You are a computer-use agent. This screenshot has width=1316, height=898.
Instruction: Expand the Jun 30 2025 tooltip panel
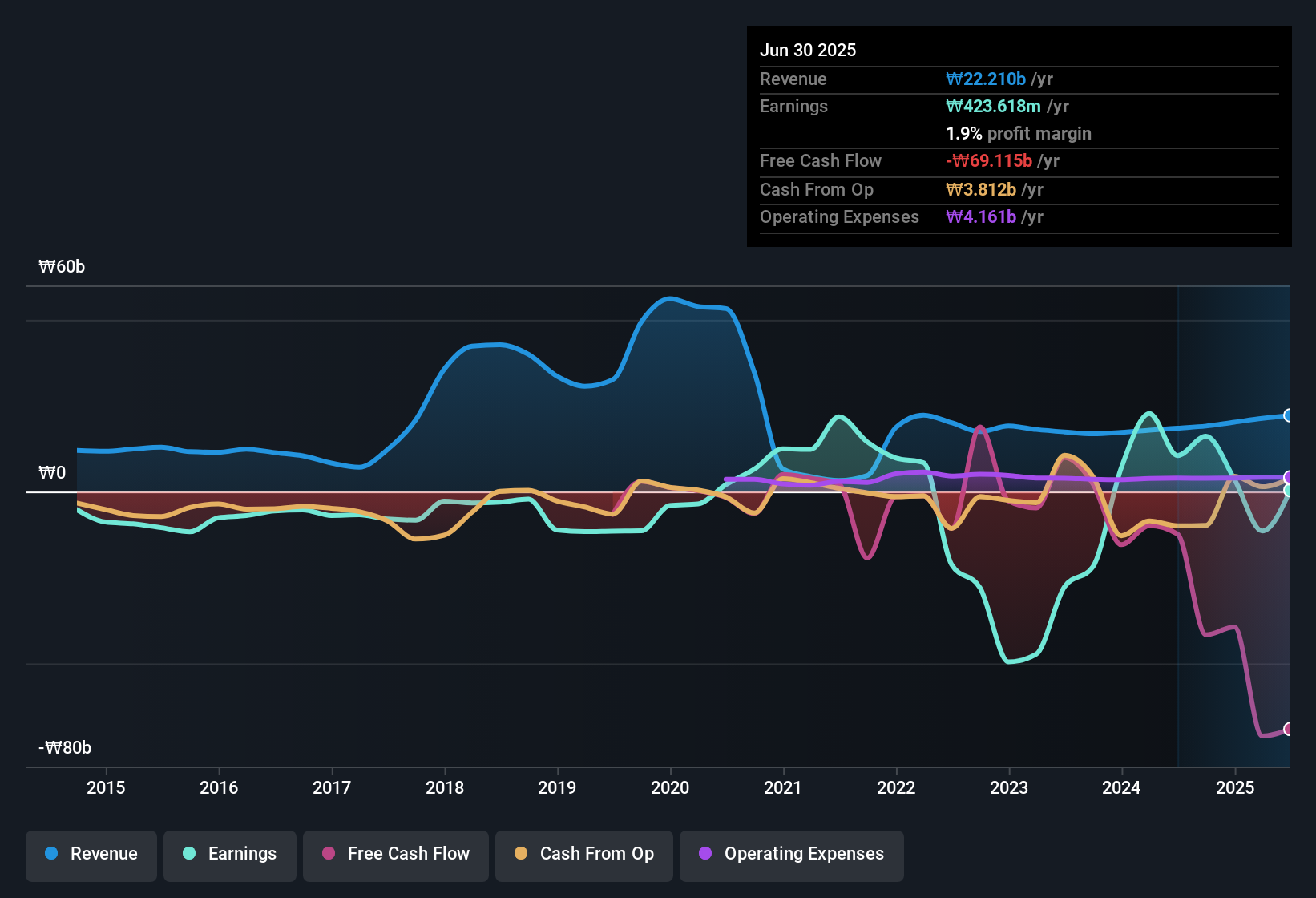[808, 50]
